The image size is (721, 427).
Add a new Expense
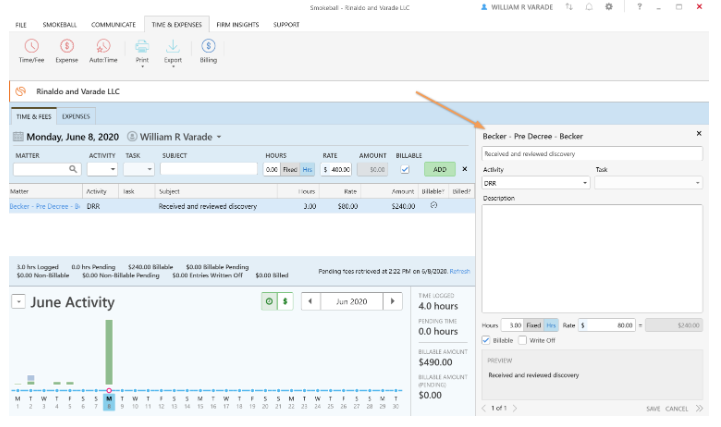pyautogui.click(x=67, y=51)
